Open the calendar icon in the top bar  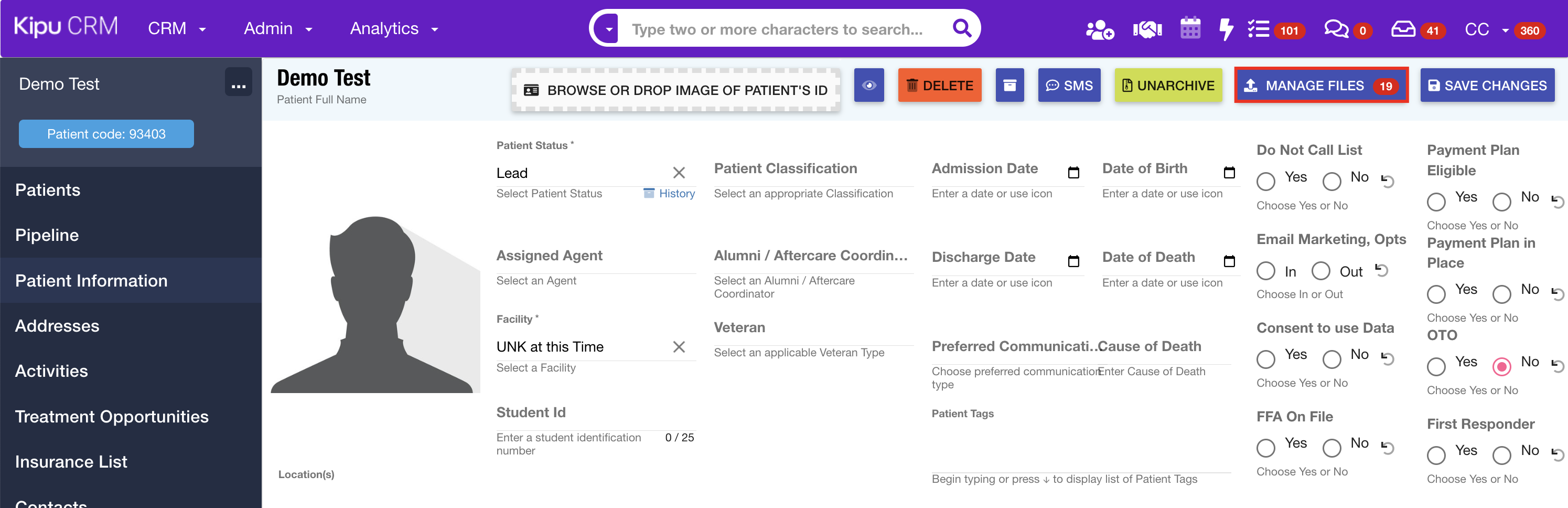click(x=1189, y=28)
